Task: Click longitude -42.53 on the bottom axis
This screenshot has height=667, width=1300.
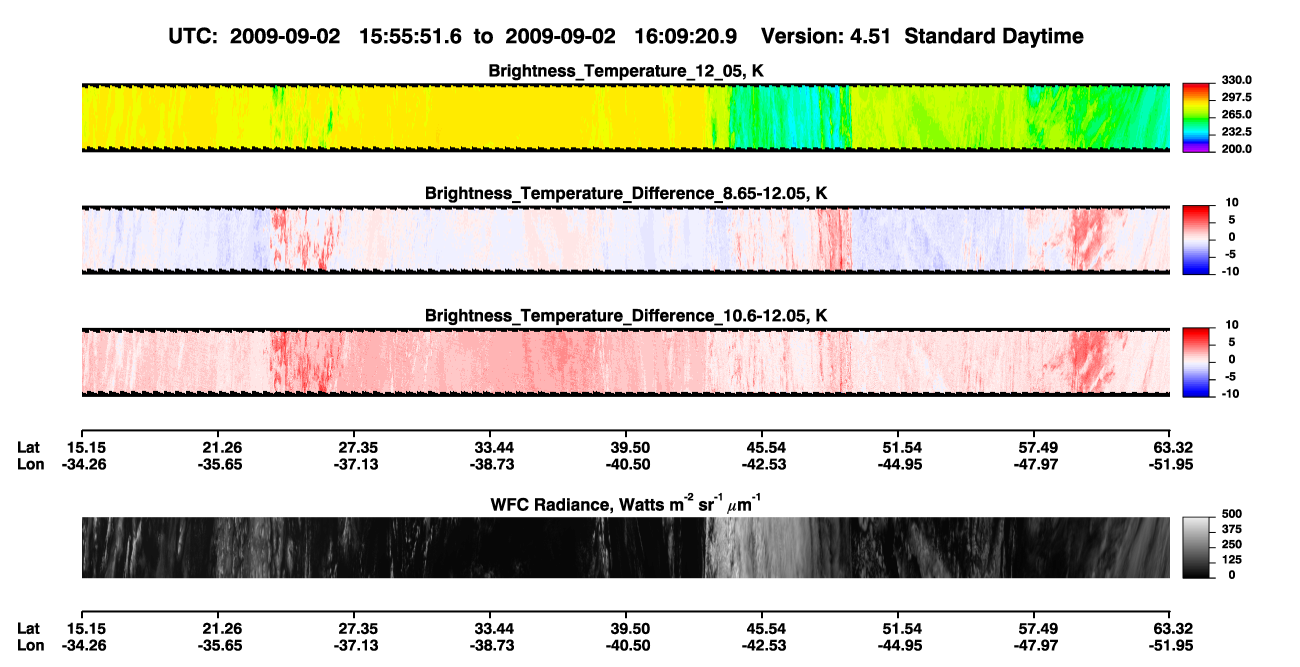Action: (762, 645)
